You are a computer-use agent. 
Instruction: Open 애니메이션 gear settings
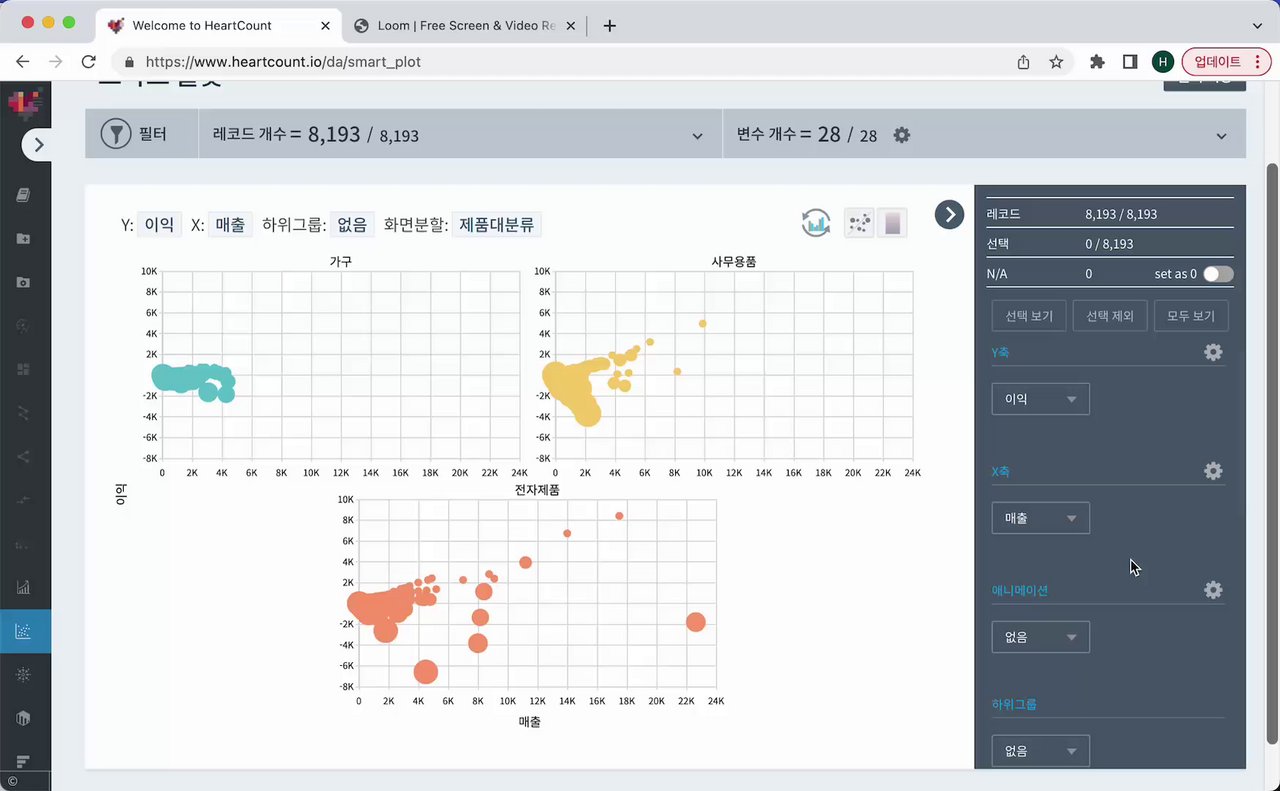[1213, 590]
